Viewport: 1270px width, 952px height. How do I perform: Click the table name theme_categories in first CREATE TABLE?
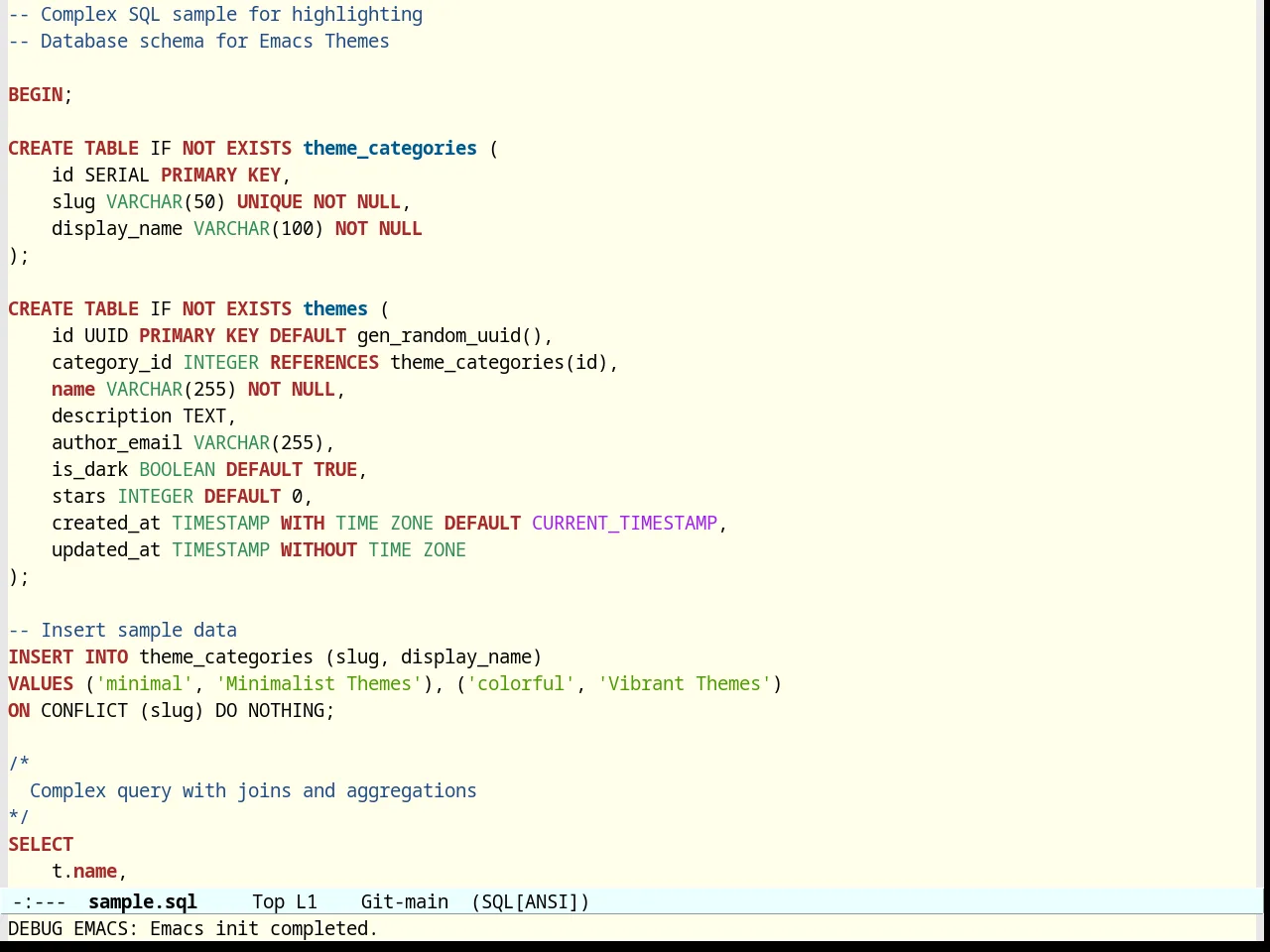390,148
